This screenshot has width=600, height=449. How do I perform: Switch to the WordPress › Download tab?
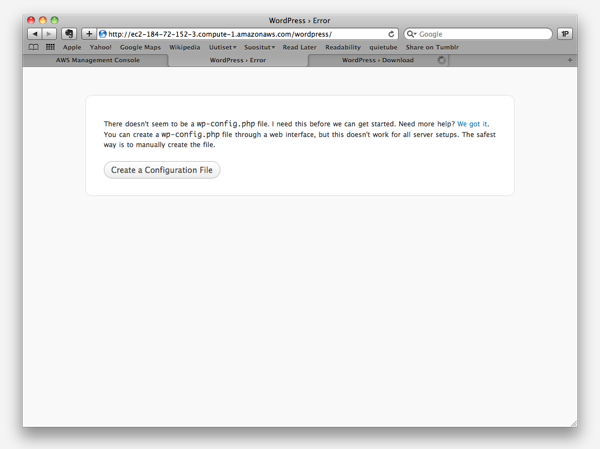point(378,60)
